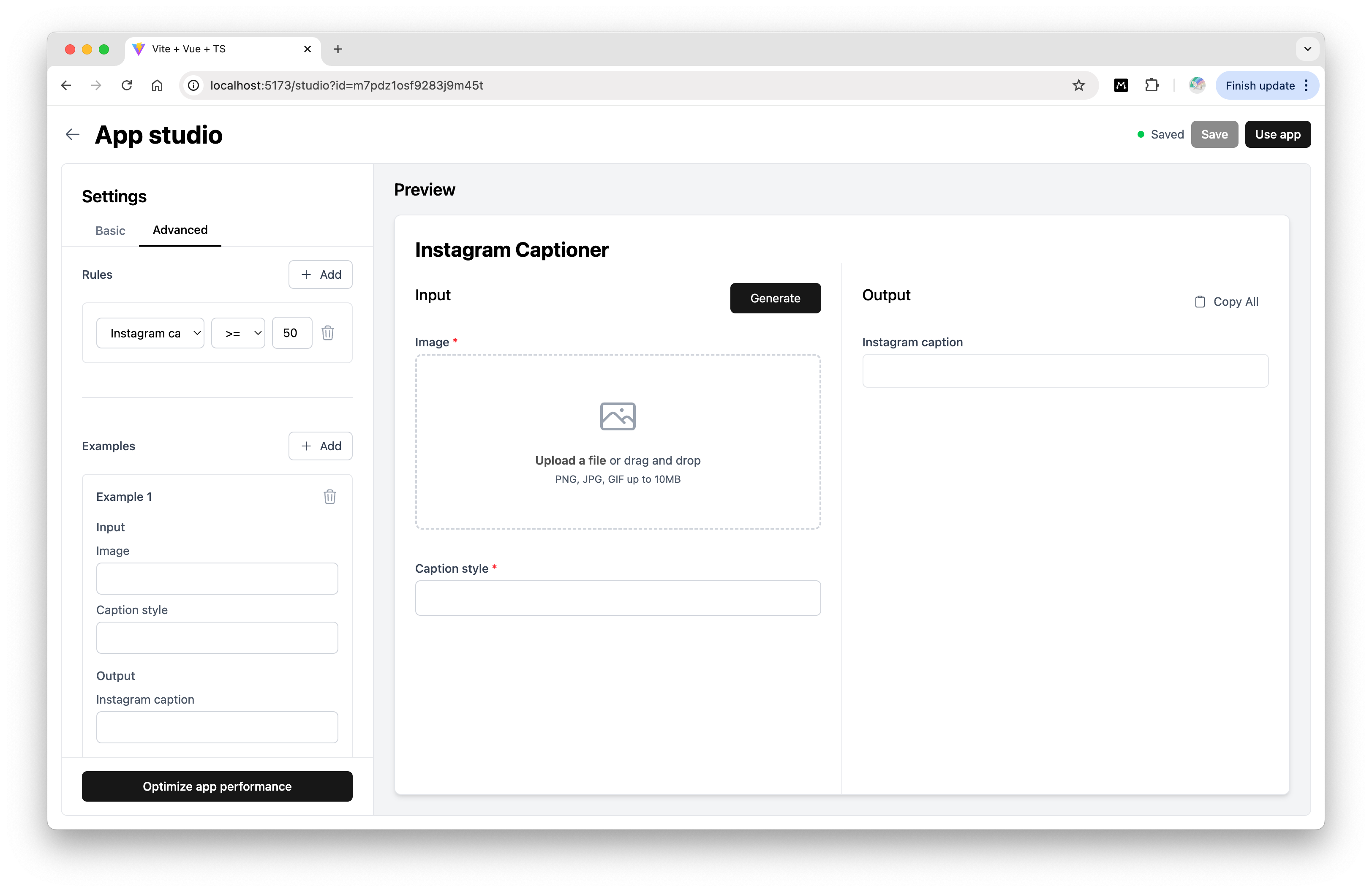Click the image upload placeholder icon

tap(618, 416)
